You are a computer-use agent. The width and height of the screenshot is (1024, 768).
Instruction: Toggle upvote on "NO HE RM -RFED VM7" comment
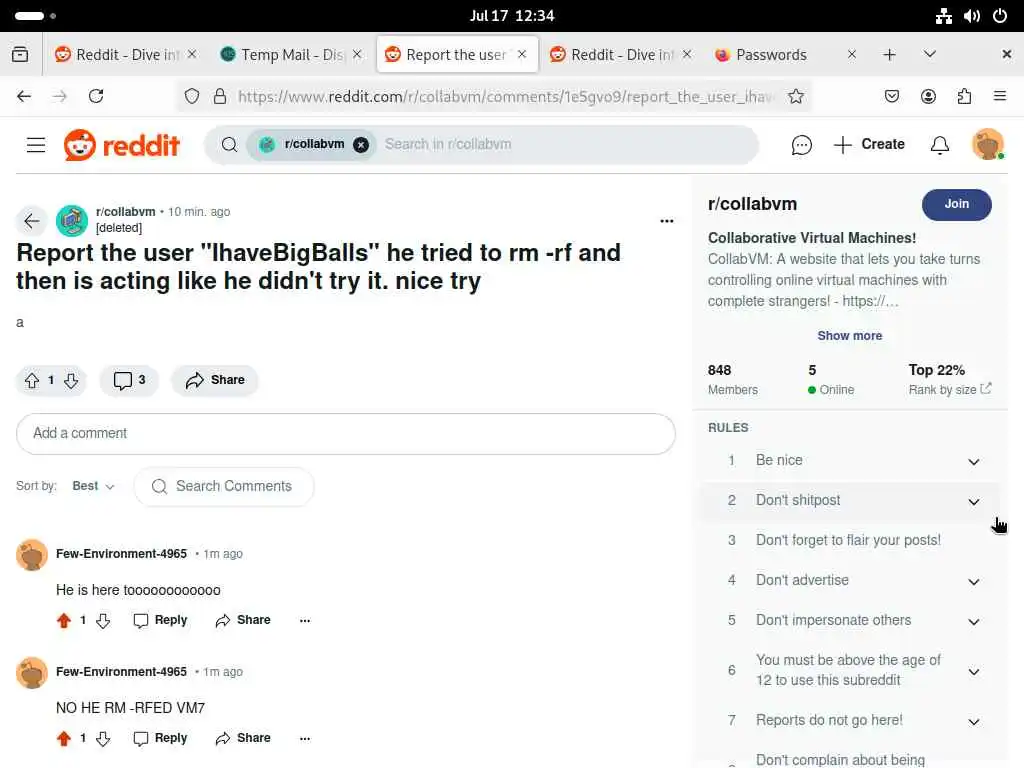point(64,739)
